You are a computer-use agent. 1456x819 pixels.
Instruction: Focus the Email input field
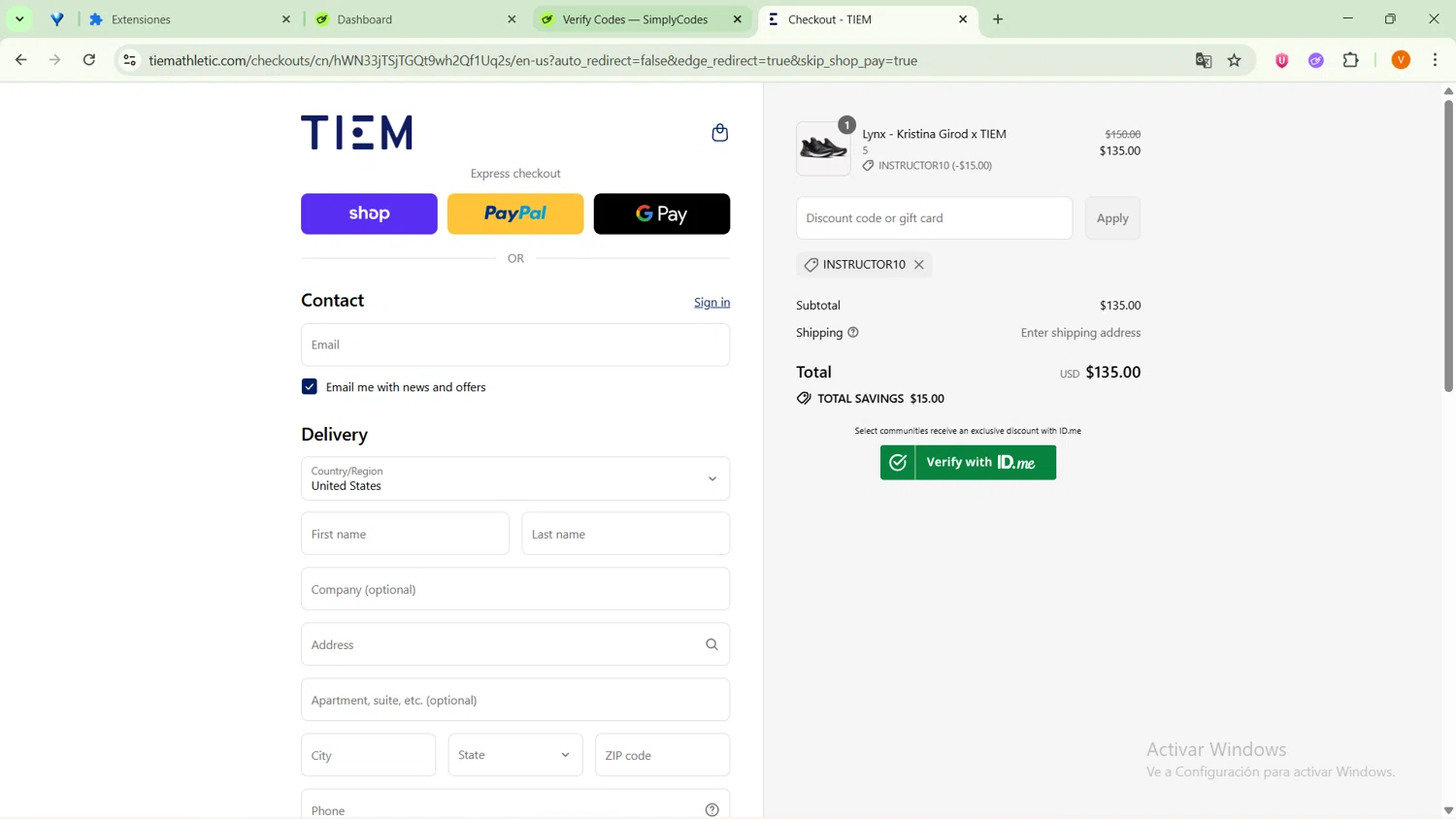pos(515,345)
